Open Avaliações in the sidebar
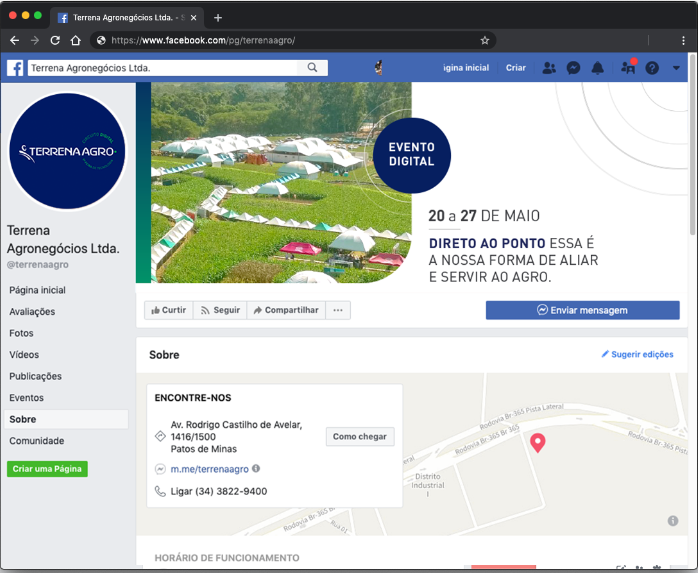698x573 pixels. pyautogui.click(x=32, y=312)
